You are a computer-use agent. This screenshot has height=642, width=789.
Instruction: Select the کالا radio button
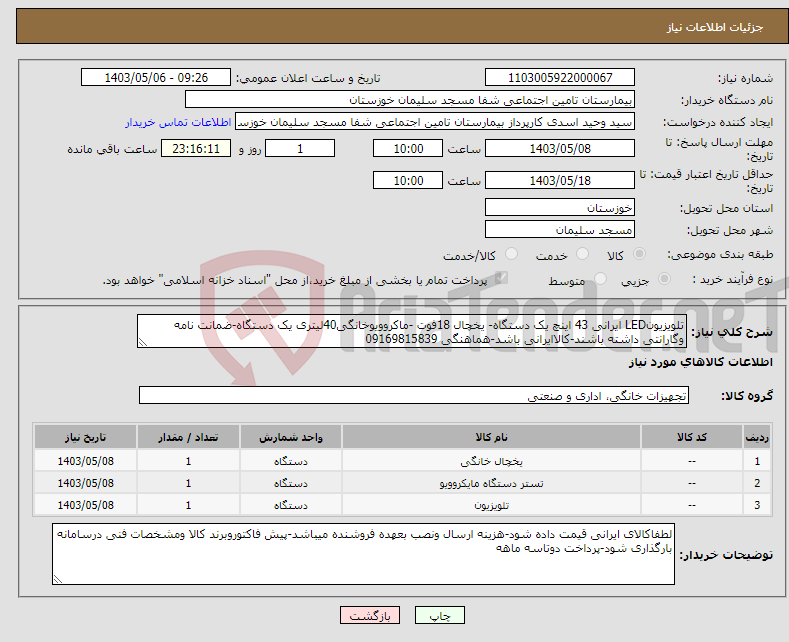[x=639, y=254]
